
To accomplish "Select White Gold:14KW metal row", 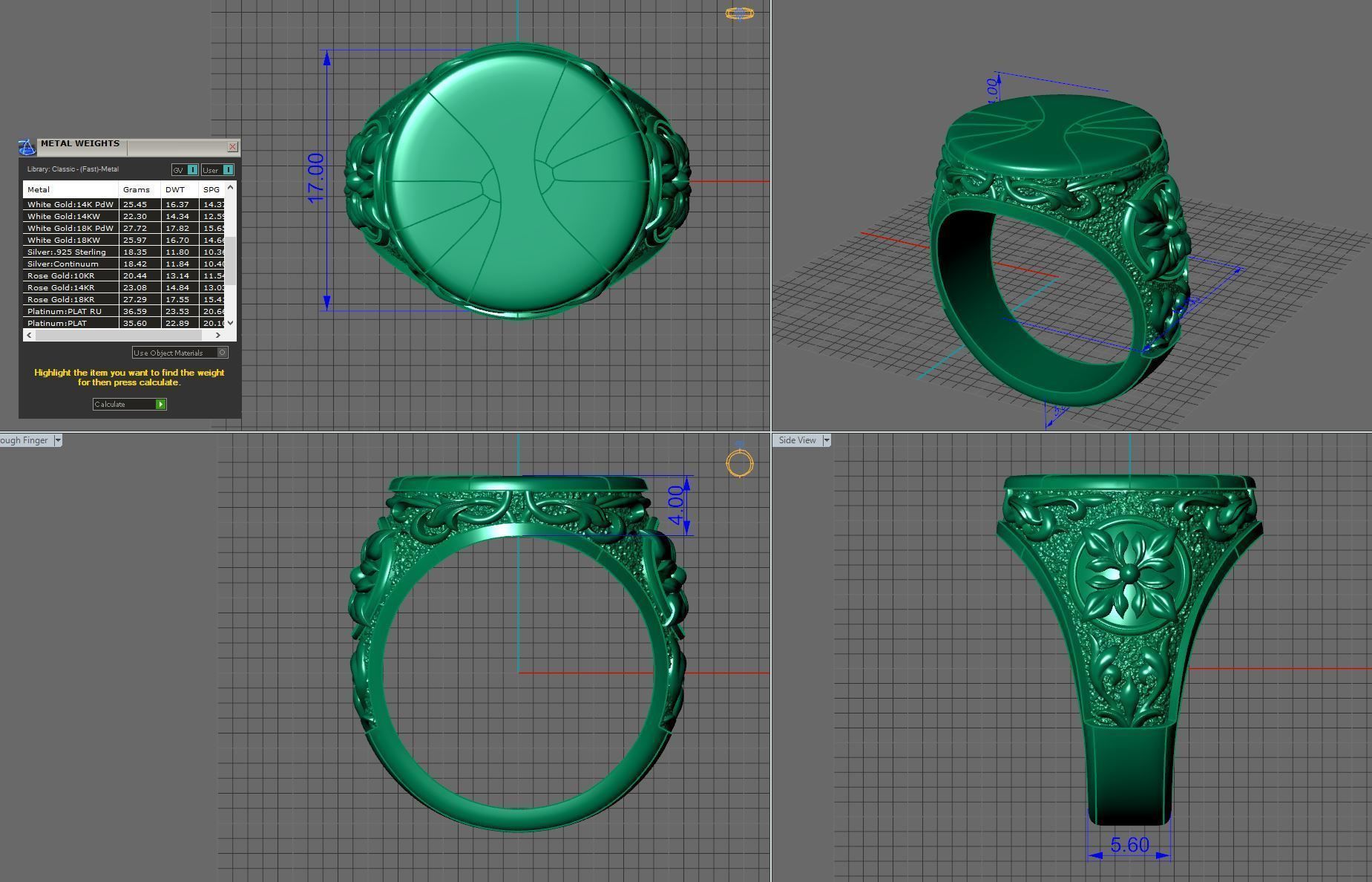I will click(x=124, y=216).
